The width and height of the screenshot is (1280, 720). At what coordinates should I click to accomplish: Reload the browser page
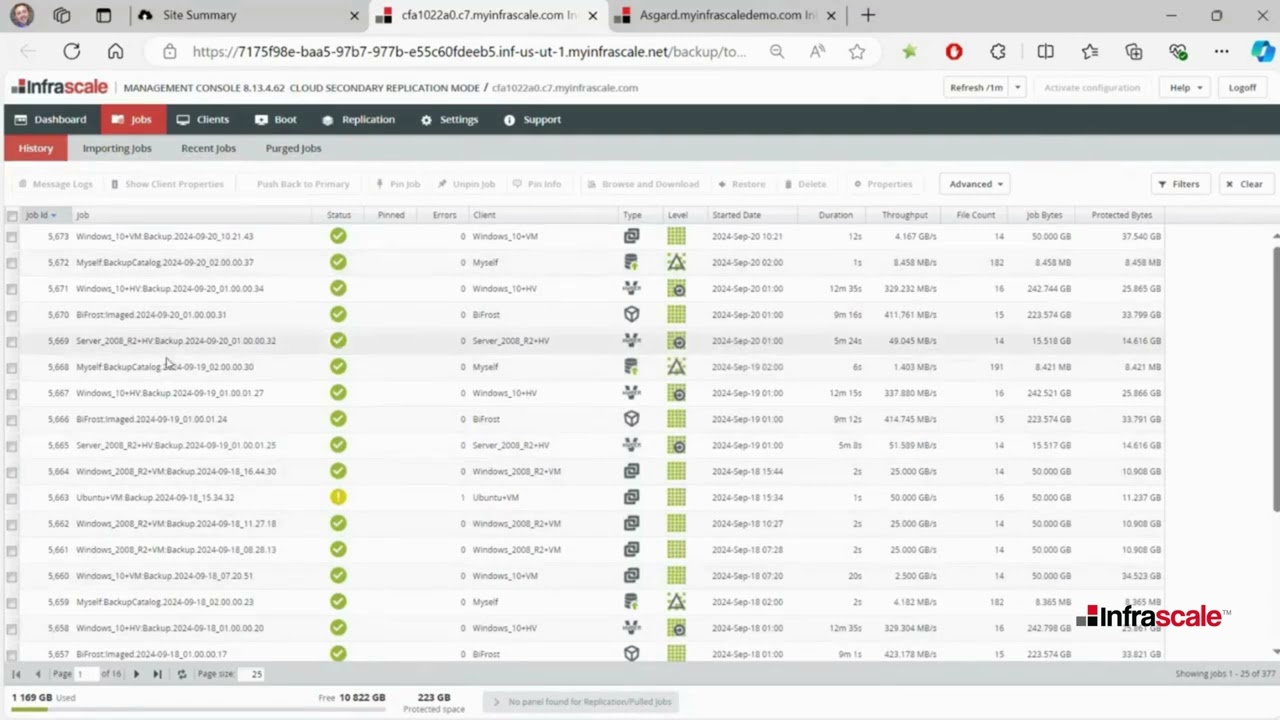pyautogui.click(x=72, y=52)
